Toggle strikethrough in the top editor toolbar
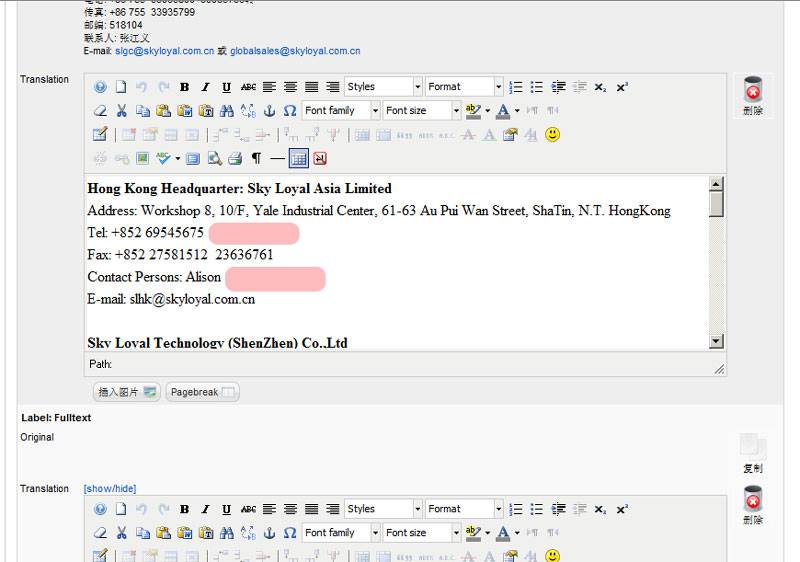Screen dimensions: 800x562 (x=248, y=87)
